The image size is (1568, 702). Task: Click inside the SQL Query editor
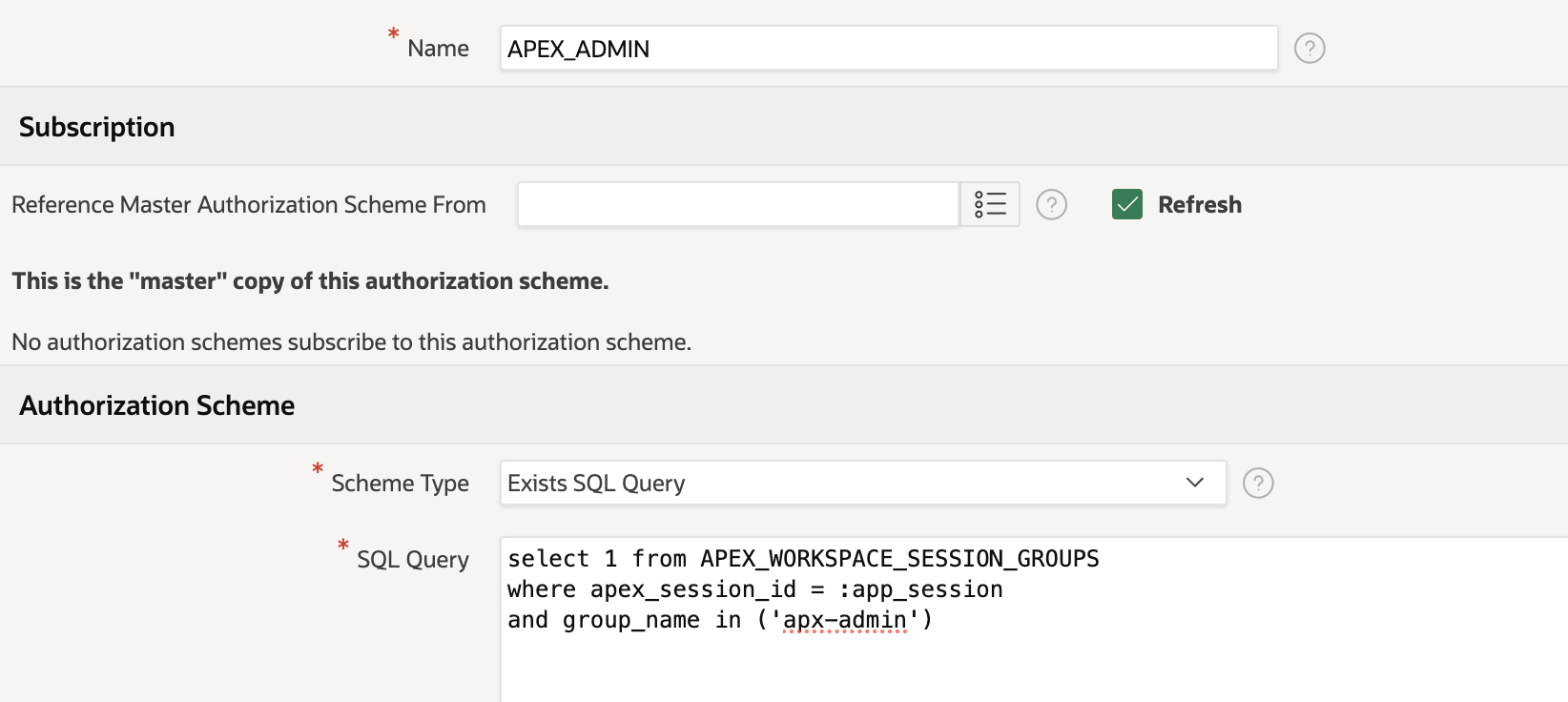(x=1034, y=620)
